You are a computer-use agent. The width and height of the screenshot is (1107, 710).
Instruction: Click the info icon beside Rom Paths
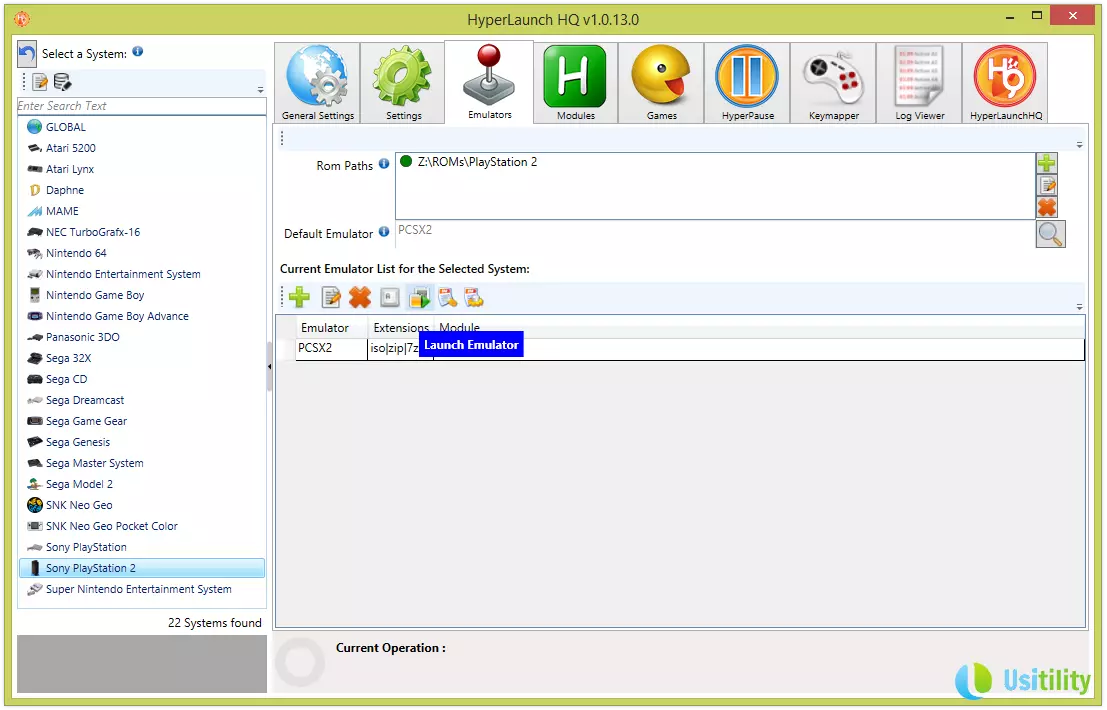384,164
